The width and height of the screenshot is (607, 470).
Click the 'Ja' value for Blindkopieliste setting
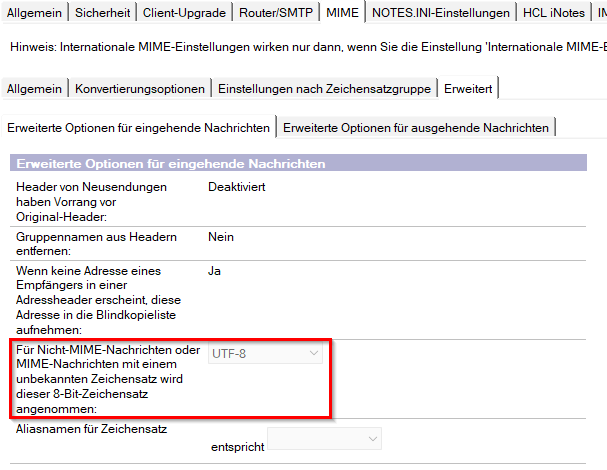click(214, 271)
